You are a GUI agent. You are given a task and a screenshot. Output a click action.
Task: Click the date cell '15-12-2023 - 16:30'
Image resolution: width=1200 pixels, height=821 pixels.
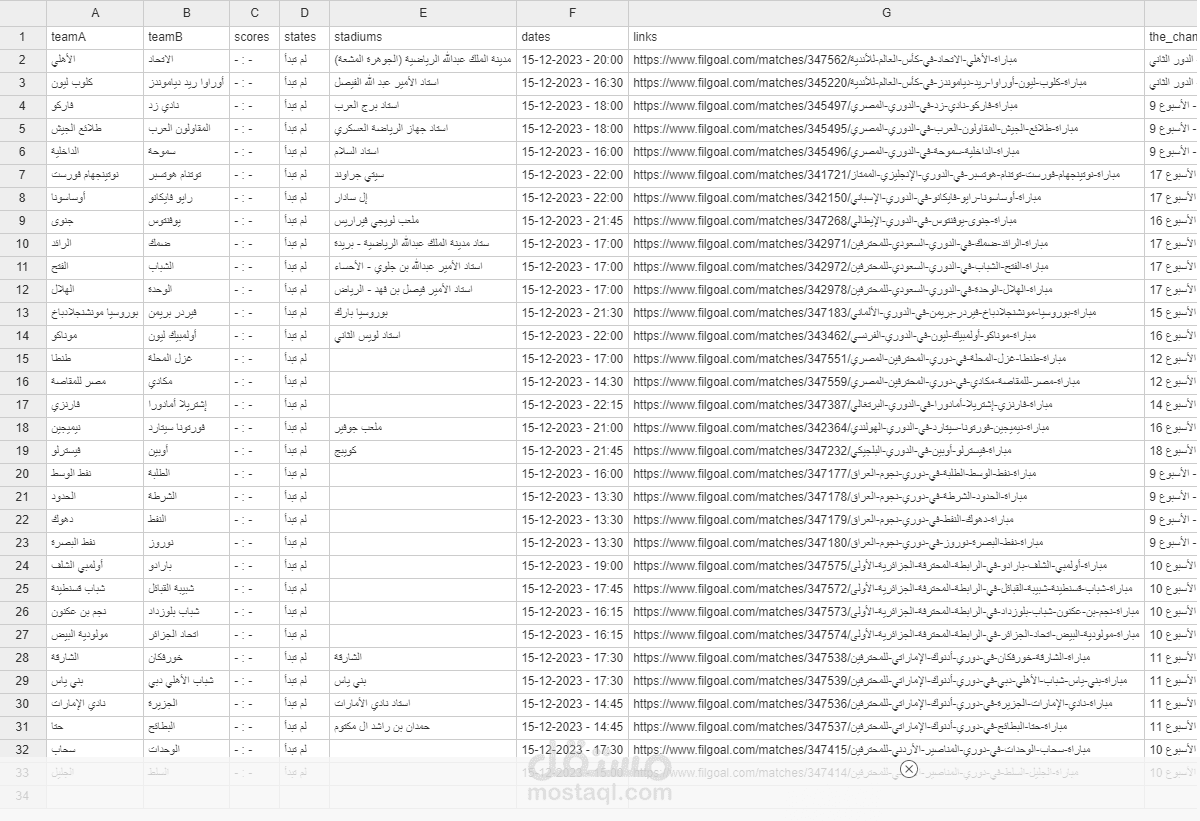(x=572, y=83)
